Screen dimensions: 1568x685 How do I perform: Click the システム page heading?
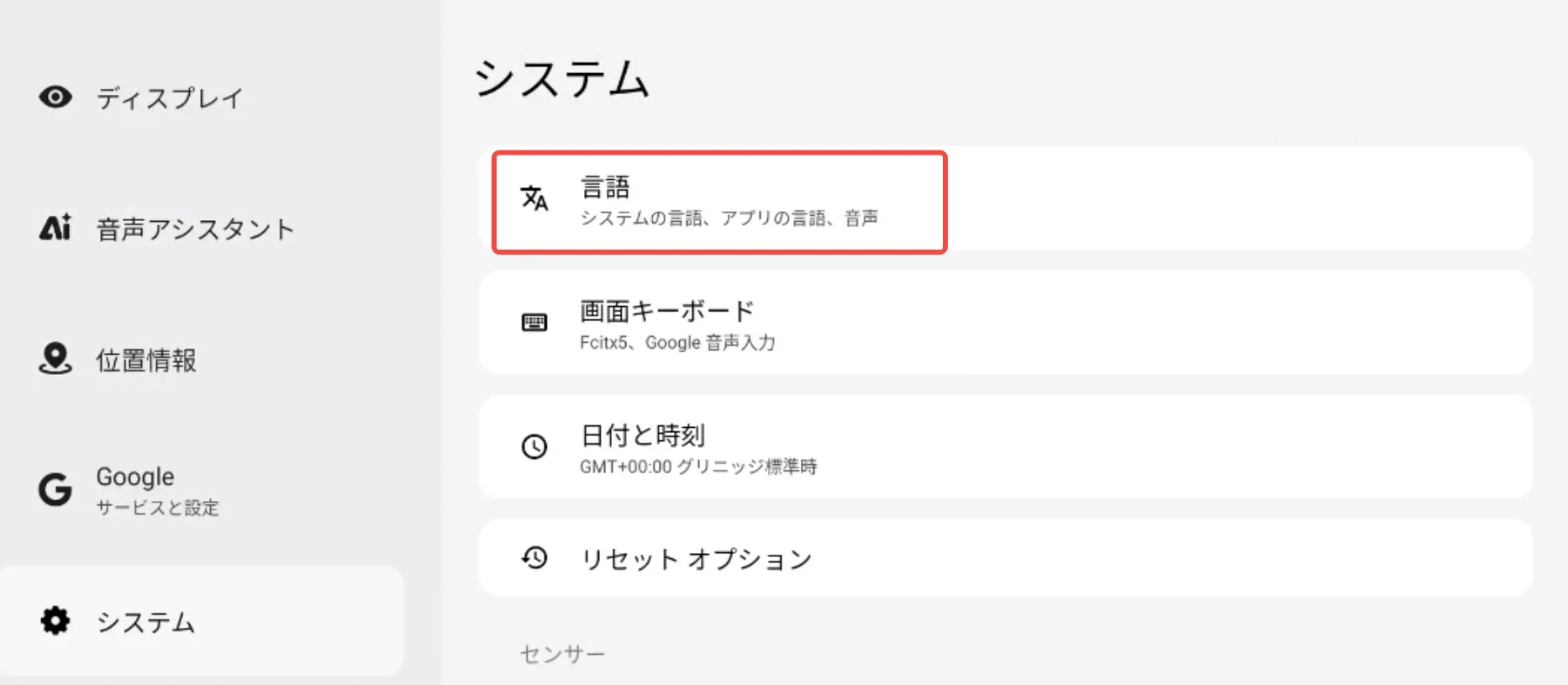point(561,80)
